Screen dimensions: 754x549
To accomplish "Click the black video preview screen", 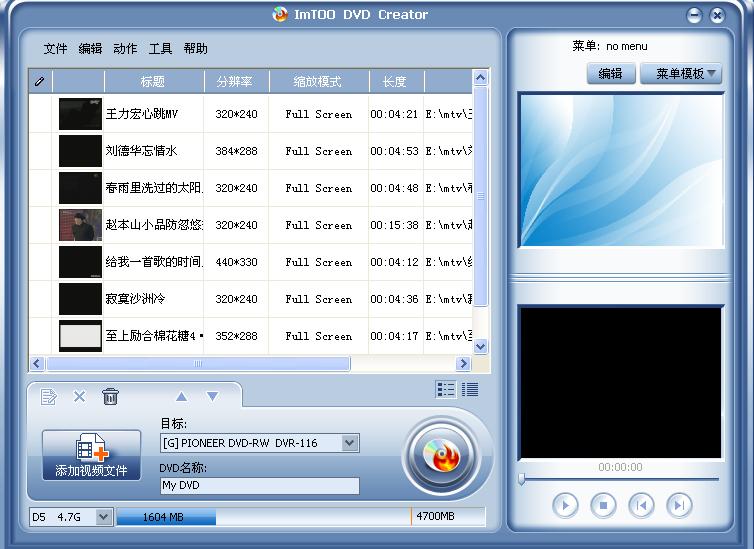I will tap(621, 383).
